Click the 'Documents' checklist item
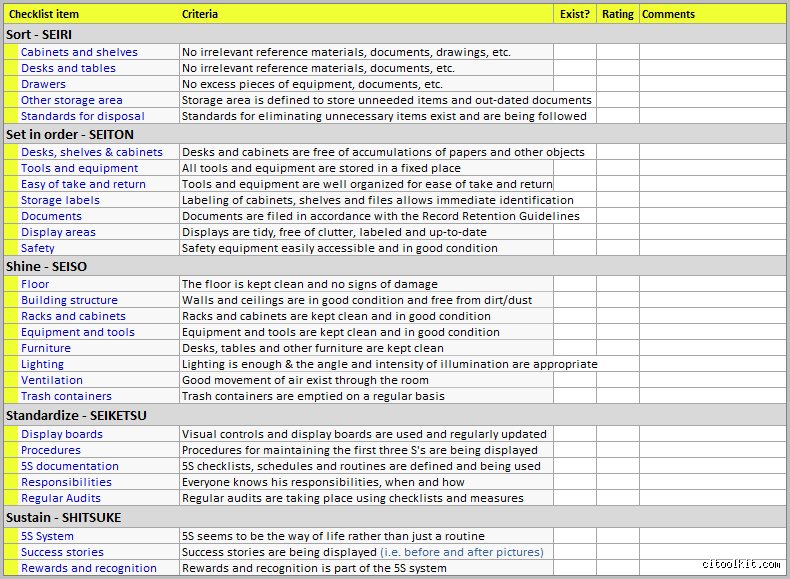The image size is (790, 579). (51, 216)
